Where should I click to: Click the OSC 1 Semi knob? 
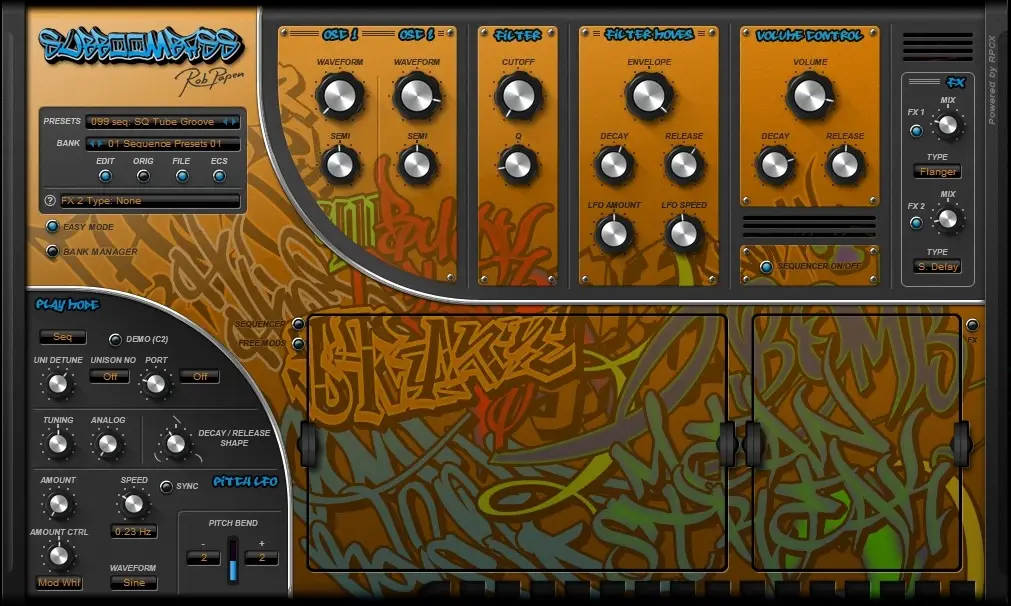(x=340, y=164)
